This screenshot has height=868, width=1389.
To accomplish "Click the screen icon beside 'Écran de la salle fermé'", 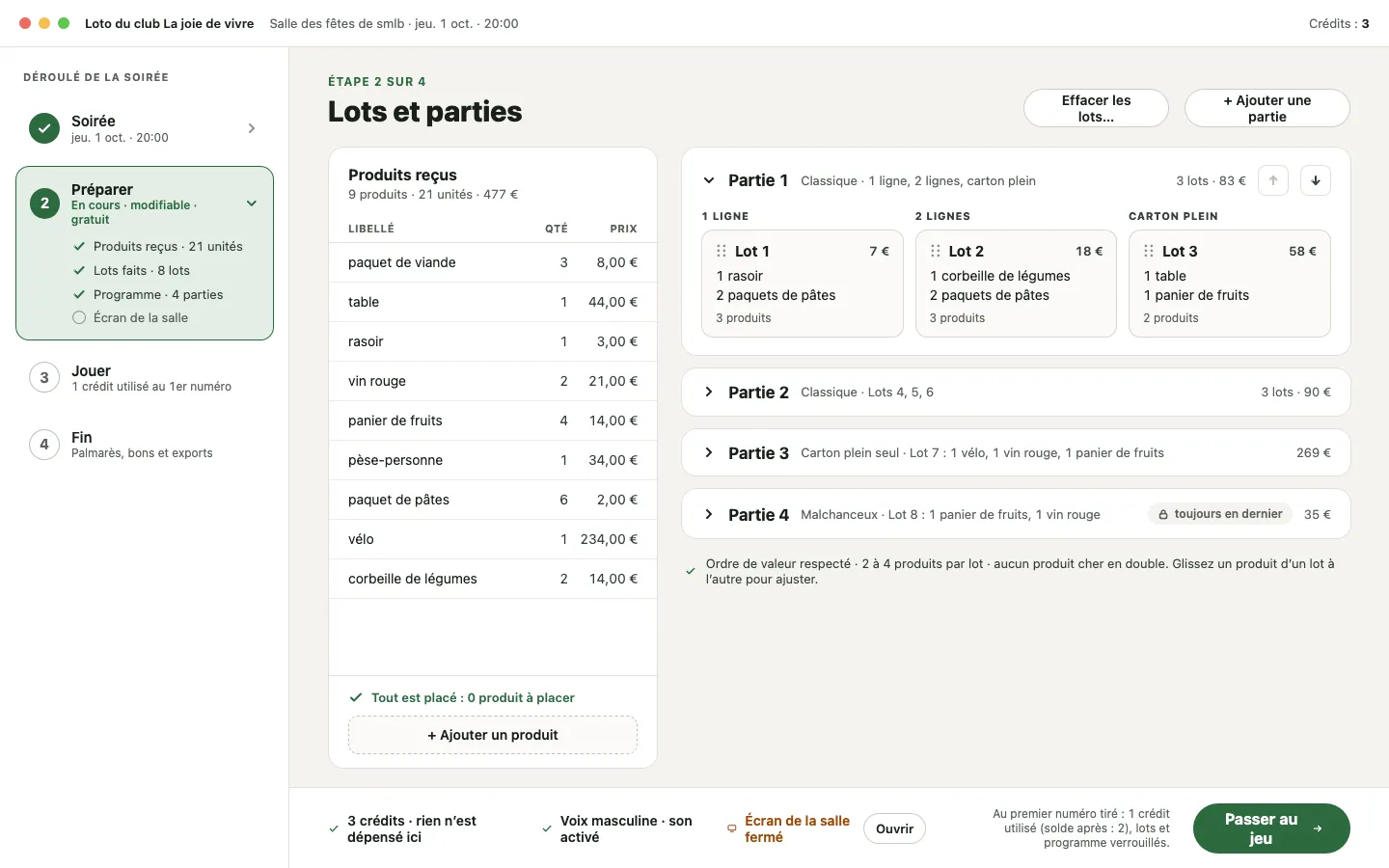I will tap(731, 828).
